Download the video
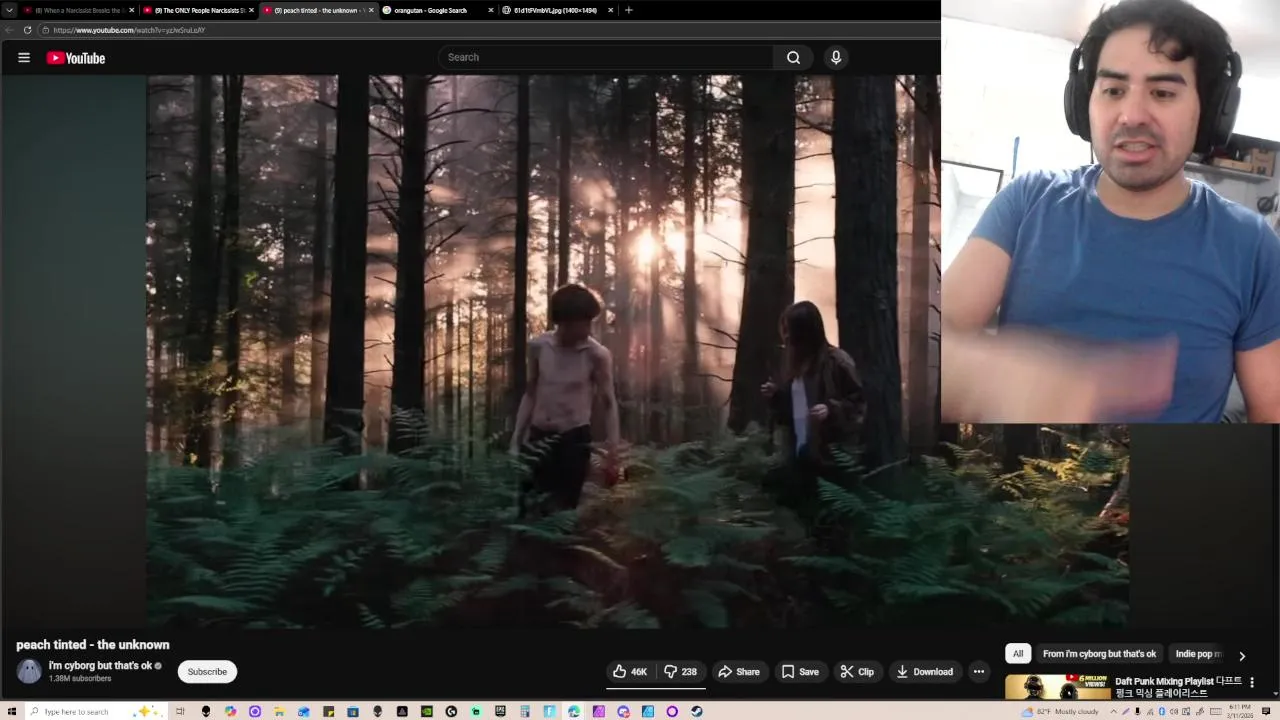 click(x=924, y=672)
